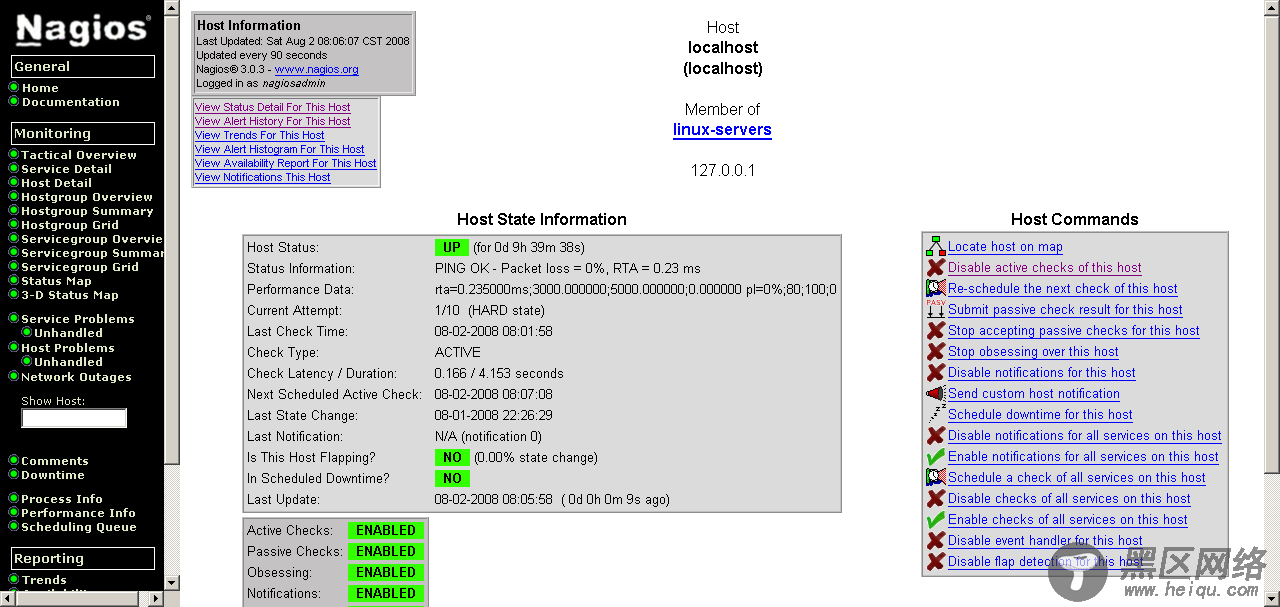Click the red X icon beside Stop obsessing over this host

(935, 351)
